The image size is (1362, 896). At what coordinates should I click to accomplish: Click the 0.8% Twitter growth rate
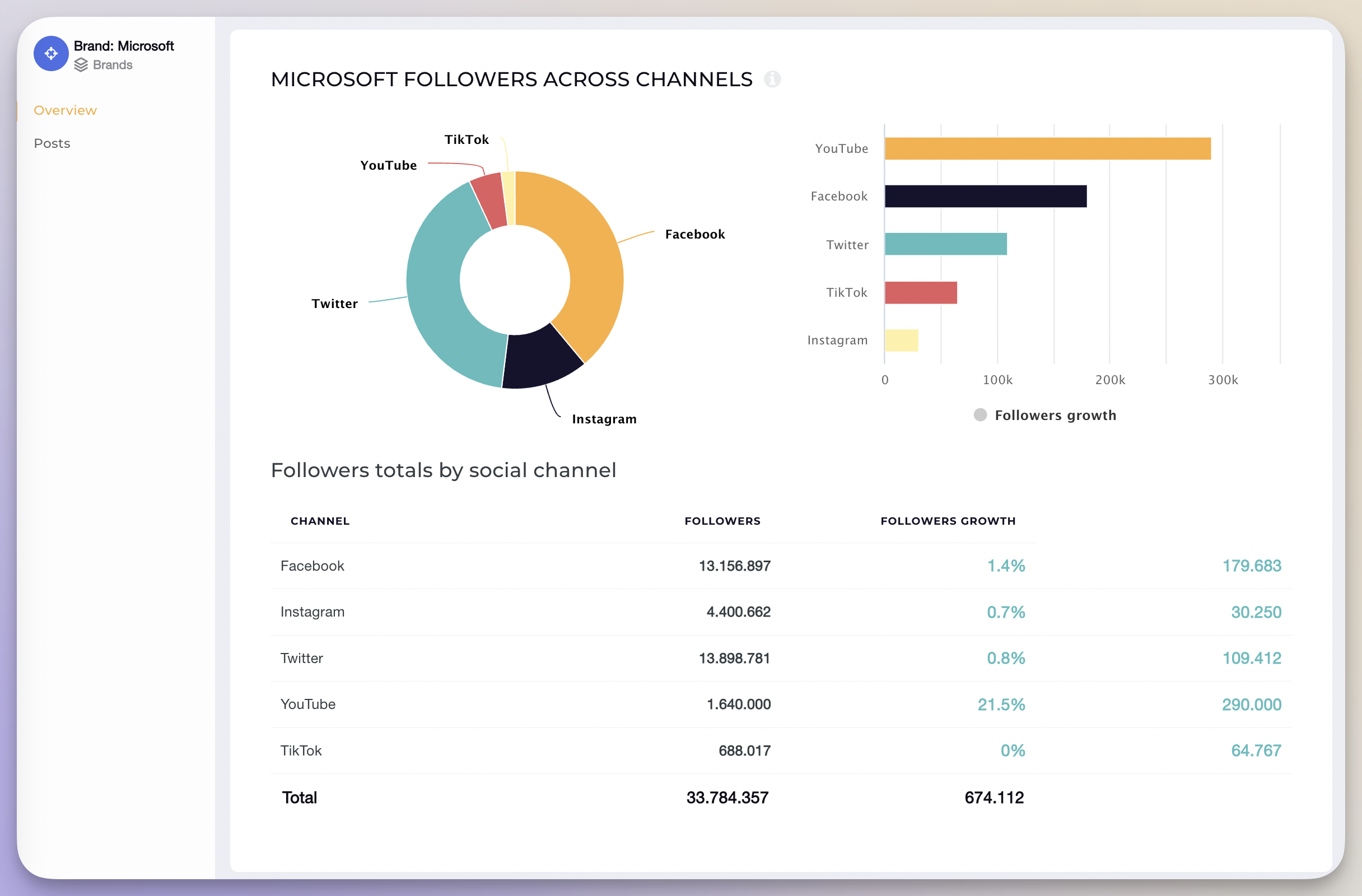click(x=1006, y=659)
